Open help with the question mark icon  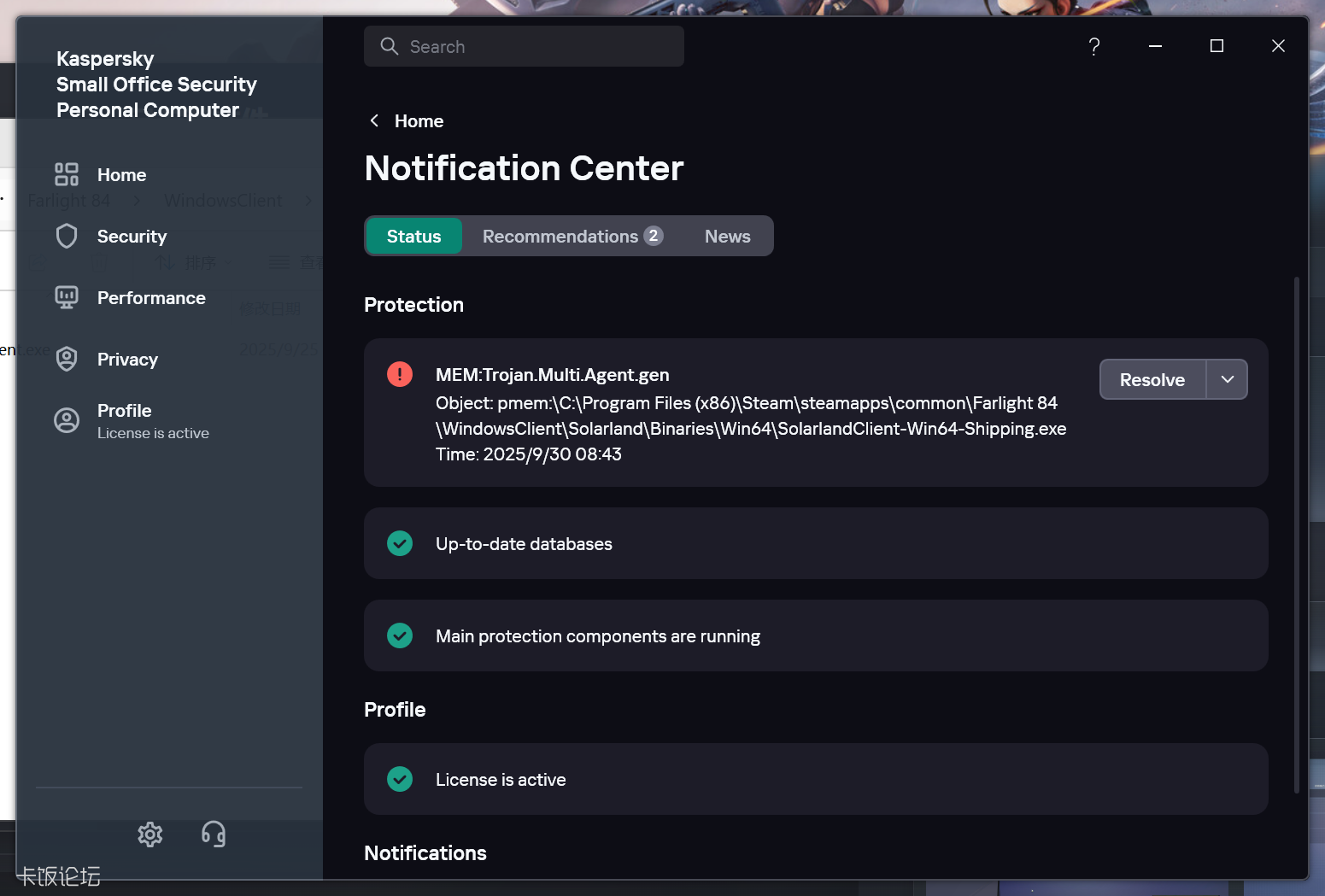point(1093,46)
